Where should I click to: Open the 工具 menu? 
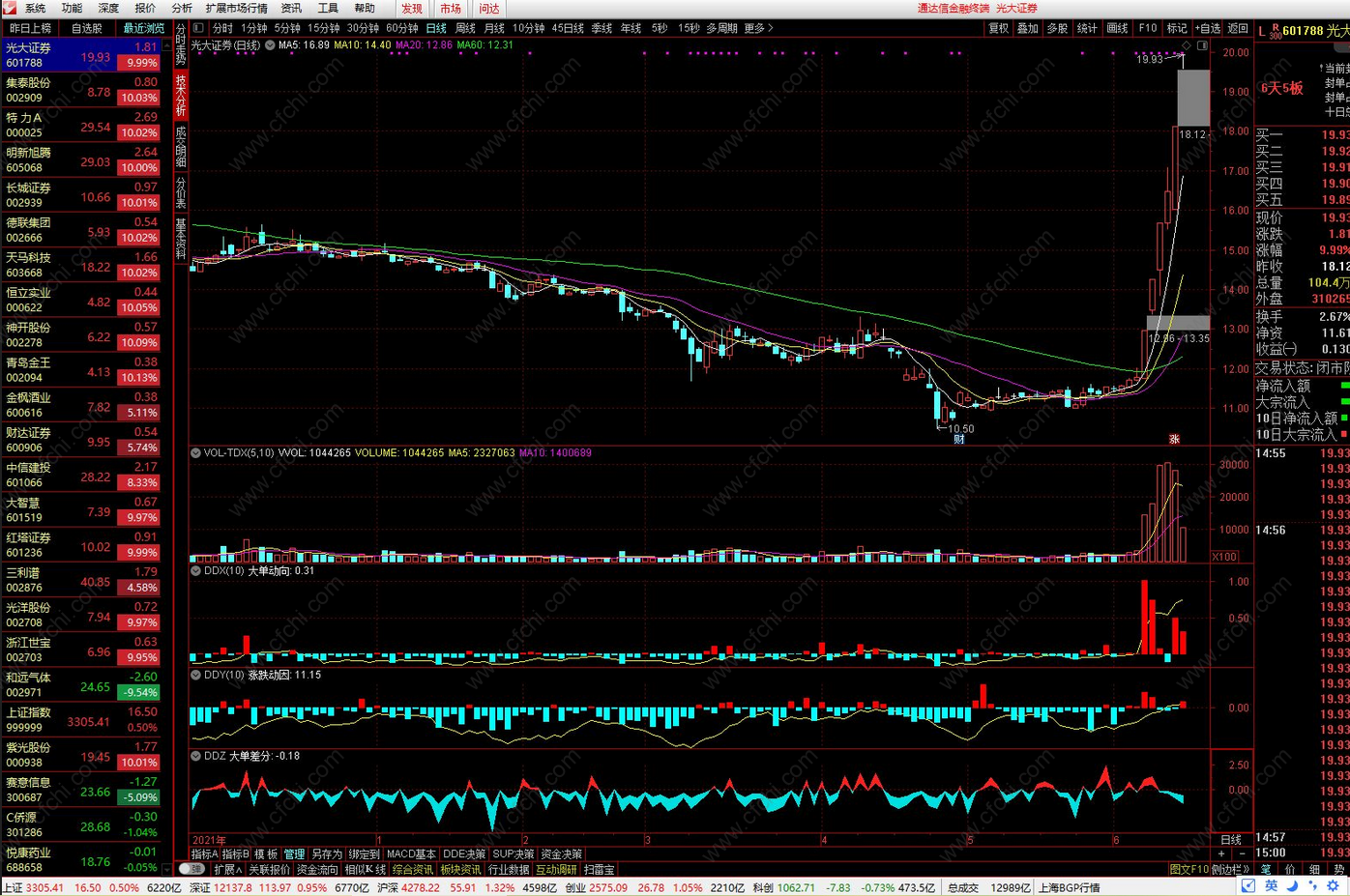coord(328,8)
